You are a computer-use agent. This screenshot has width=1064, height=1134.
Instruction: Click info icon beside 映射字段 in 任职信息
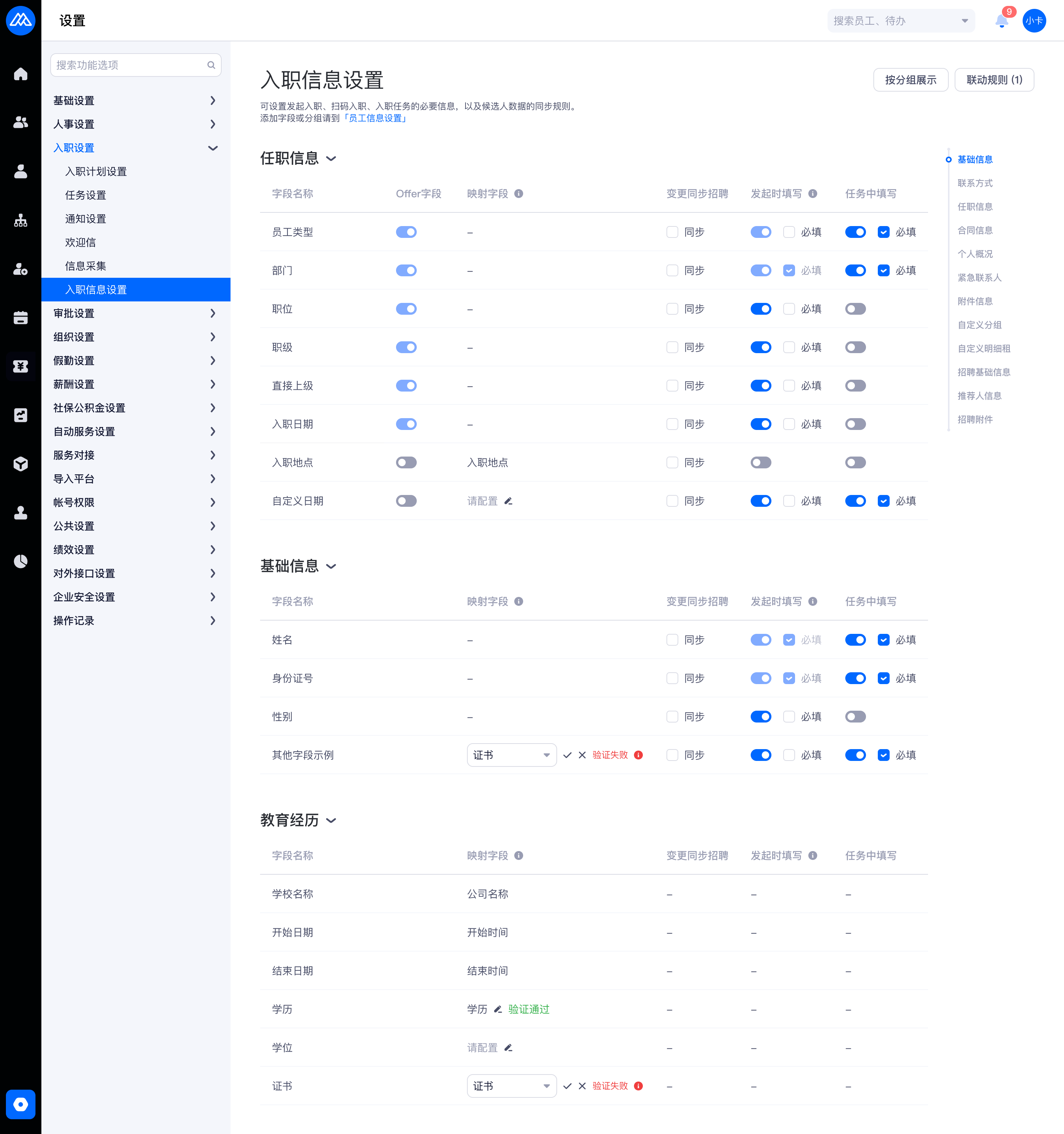519,194
